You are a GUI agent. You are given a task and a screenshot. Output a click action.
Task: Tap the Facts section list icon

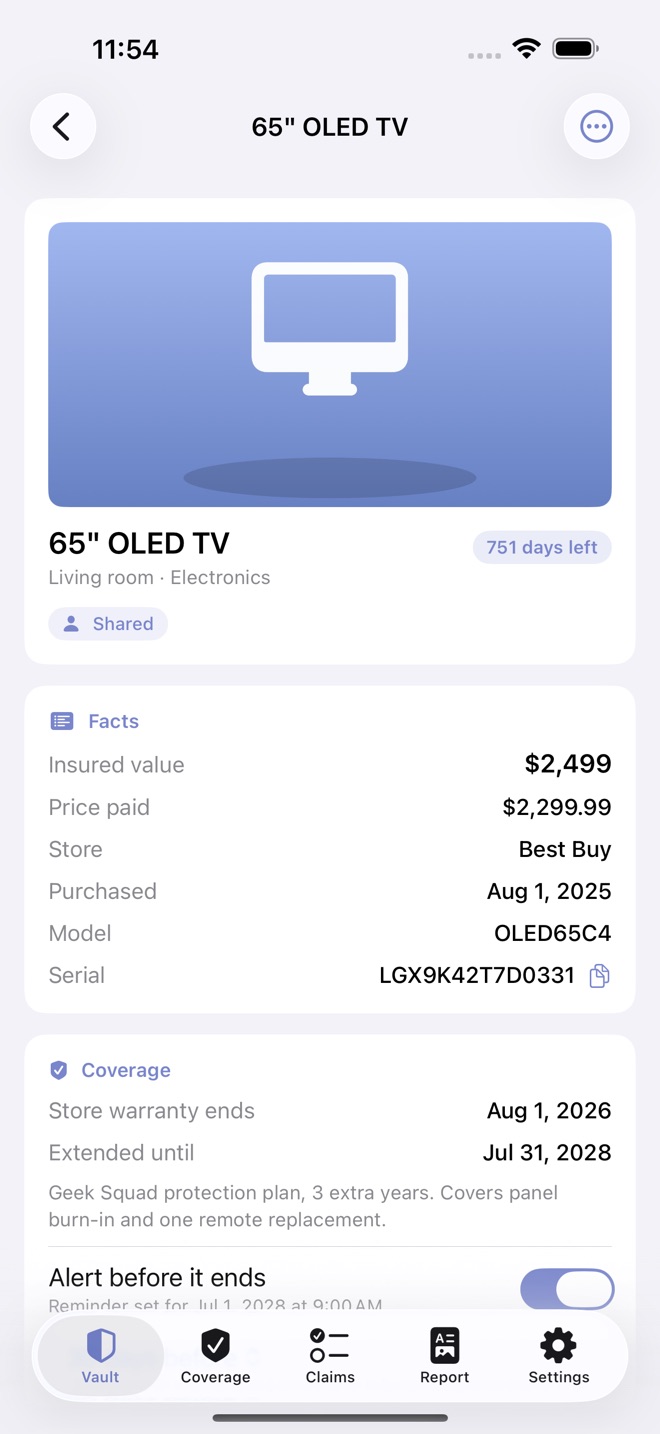coord(62,721)
